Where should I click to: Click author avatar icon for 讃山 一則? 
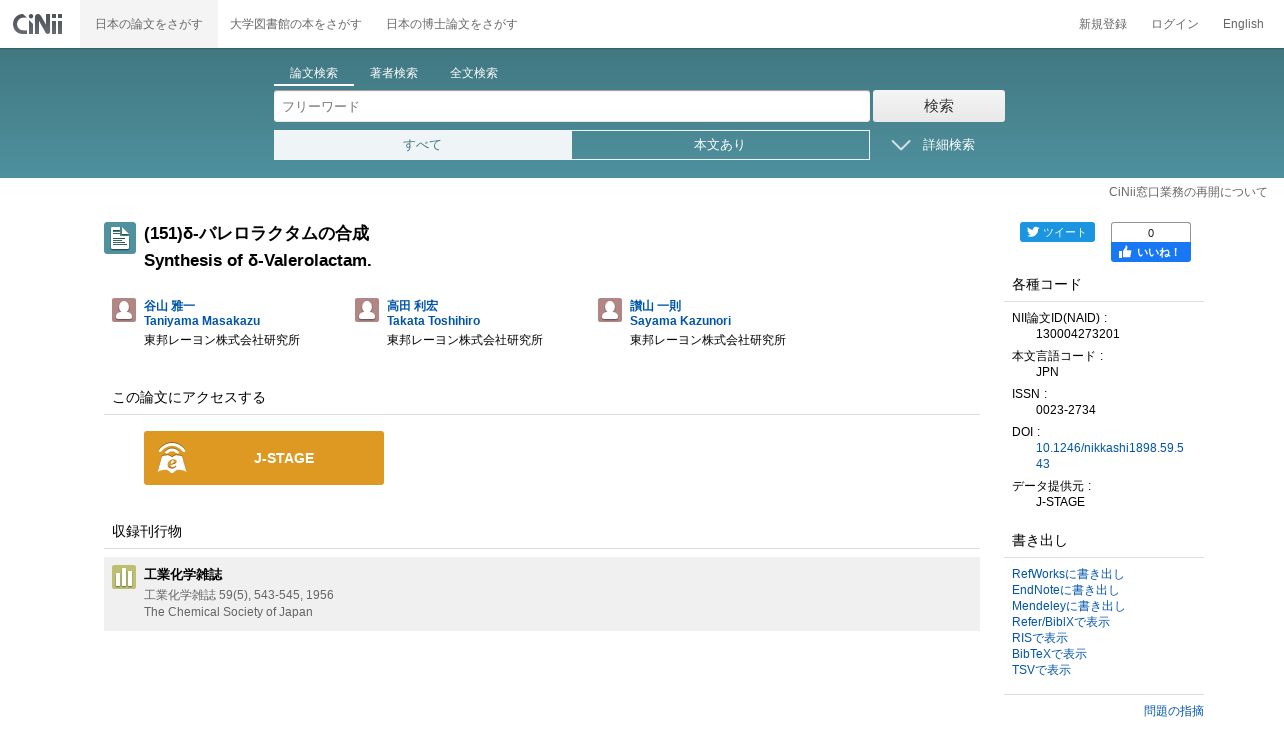coord(610,310)
